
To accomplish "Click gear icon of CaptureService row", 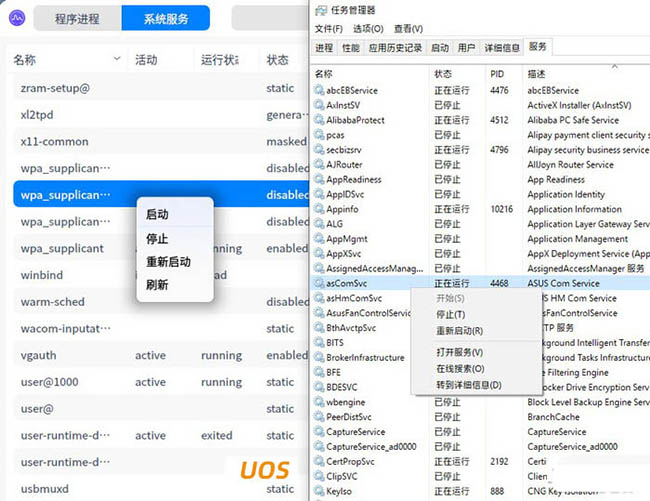I will click(319, 431).
